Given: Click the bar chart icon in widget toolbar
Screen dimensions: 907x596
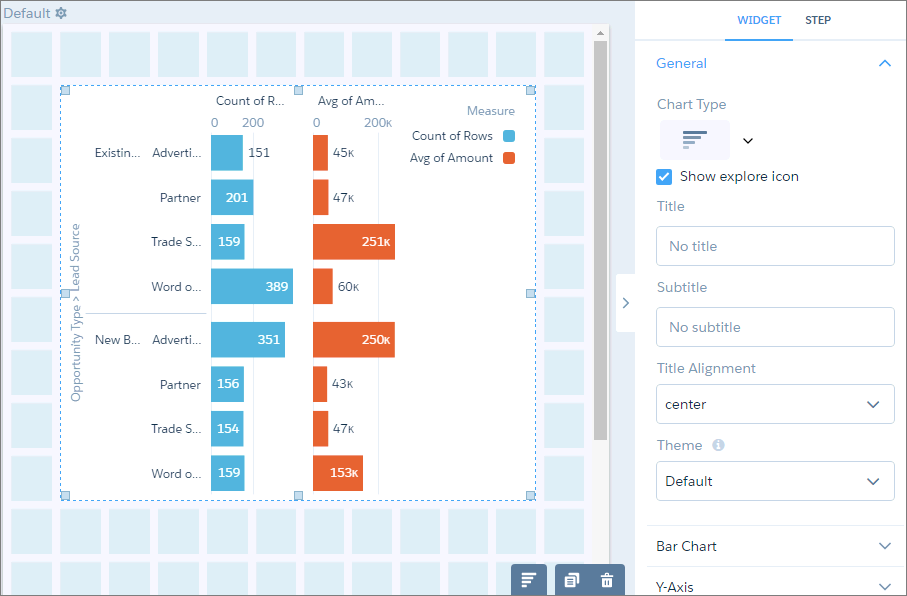Looking at the screenshot, I should coord(529,580).
